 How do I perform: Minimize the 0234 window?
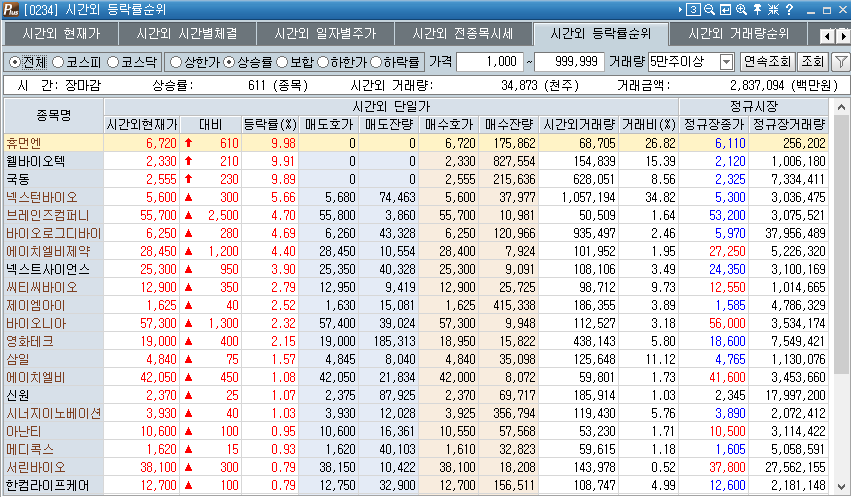click(811, 10)
